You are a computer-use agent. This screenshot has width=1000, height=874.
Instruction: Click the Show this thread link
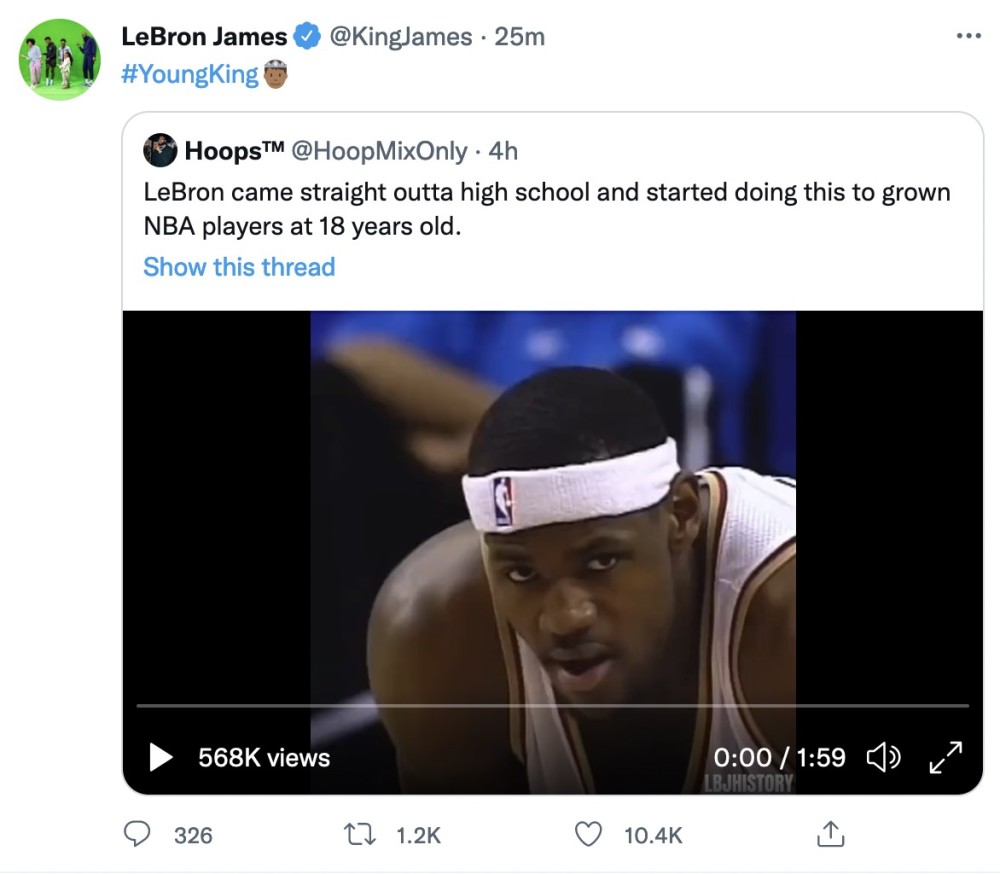point(239,267)
